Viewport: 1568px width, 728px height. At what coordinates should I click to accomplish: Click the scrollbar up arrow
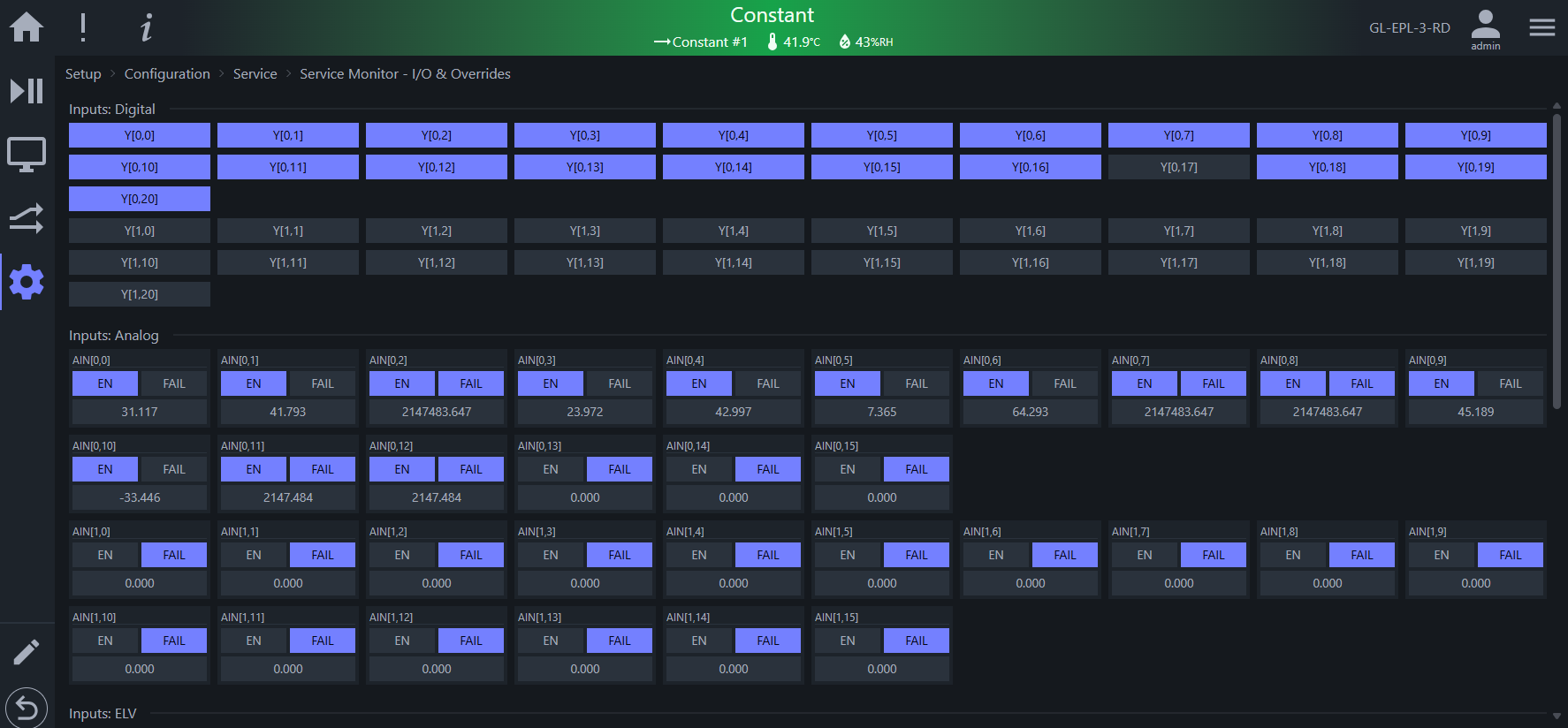click(1557, 105)
